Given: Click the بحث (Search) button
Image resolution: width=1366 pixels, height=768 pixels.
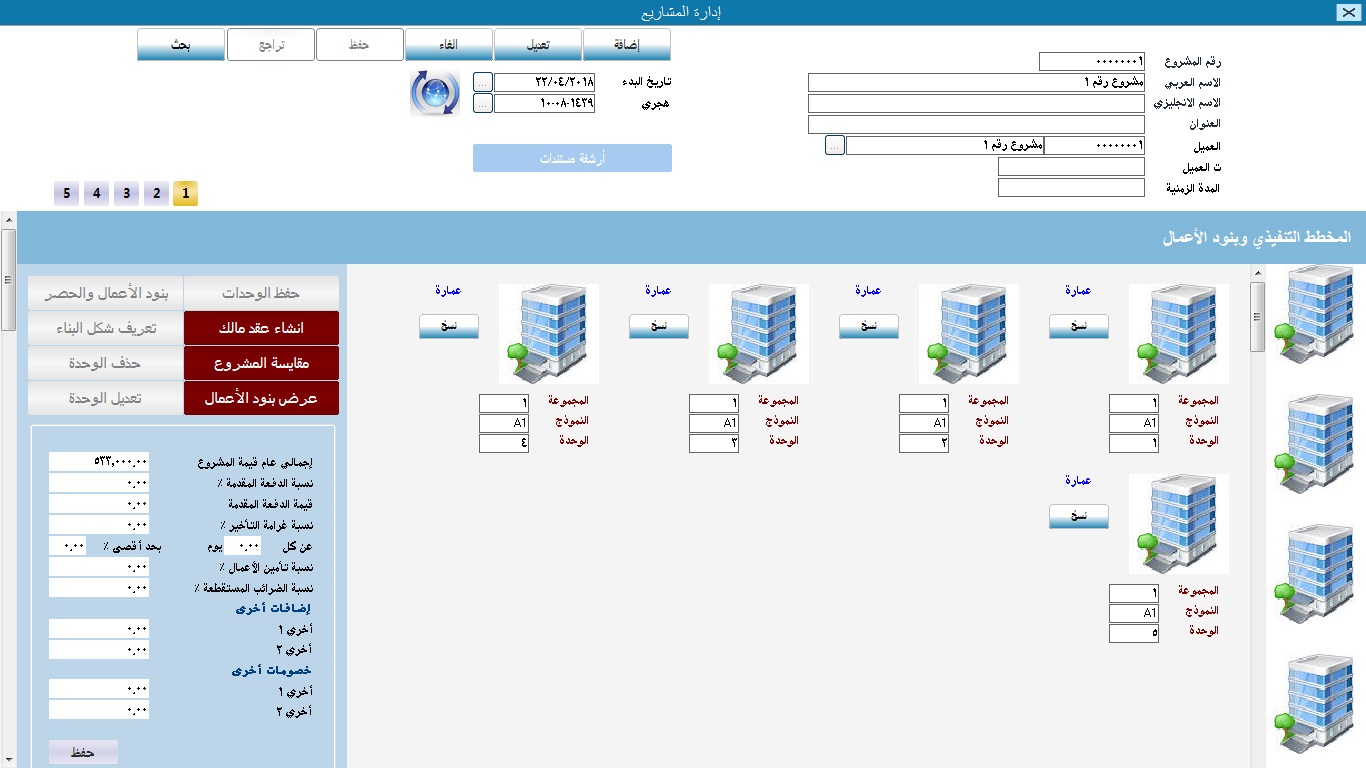Looking at the screenshot, I should (x=181, y=45).
